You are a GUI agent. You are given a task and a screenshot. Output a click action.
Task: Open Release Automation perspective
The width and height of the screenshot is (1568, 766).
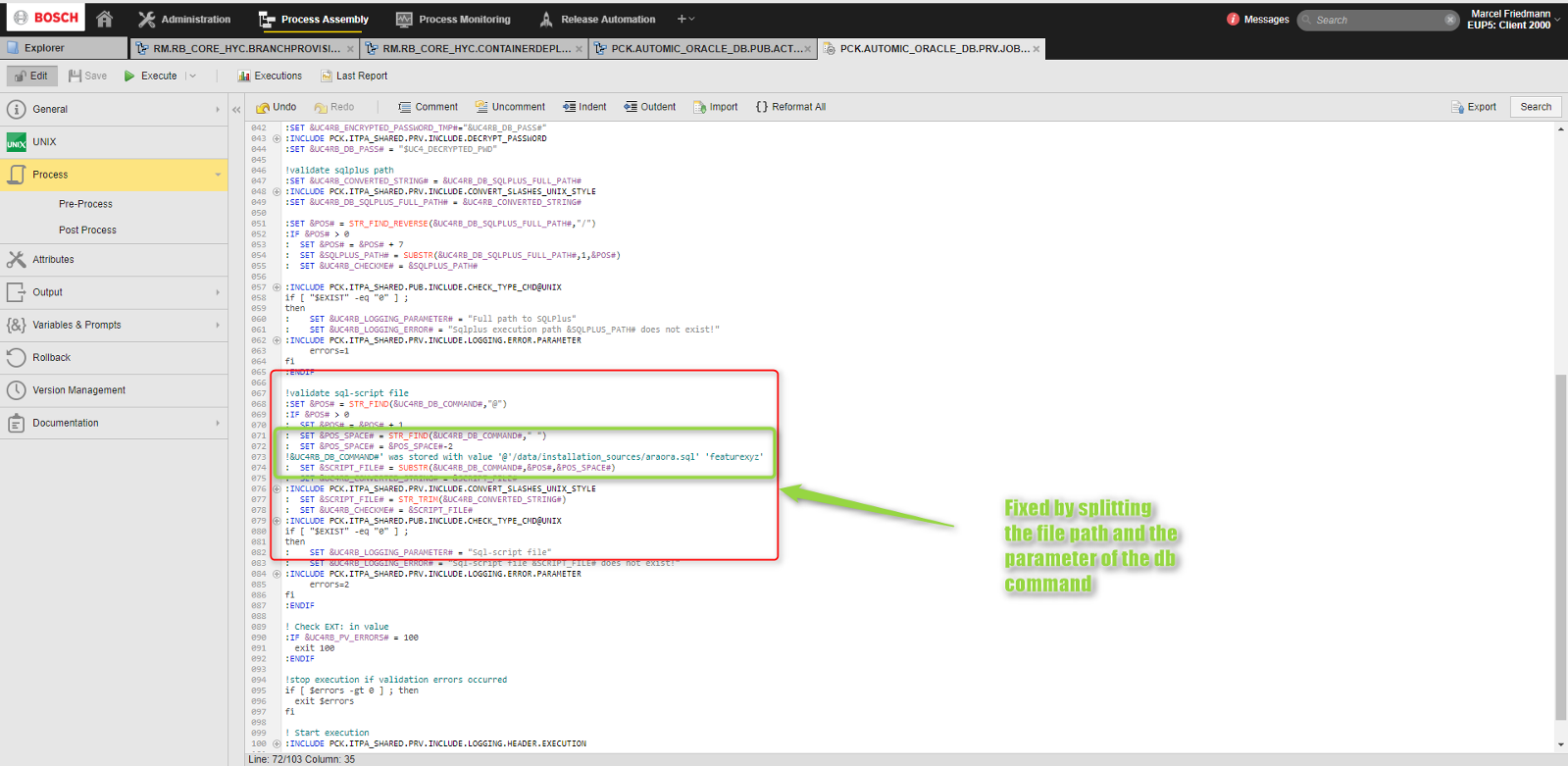597,19
